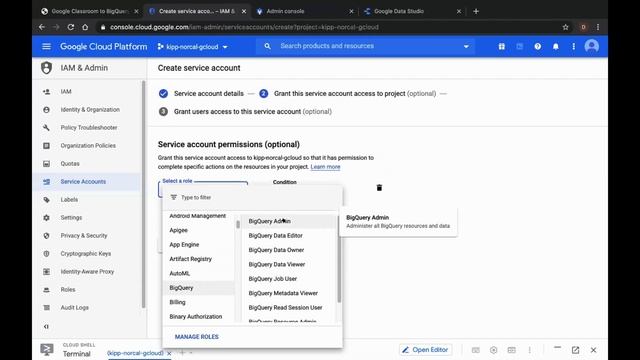Follow the Learn more link
The height and width of the screenshot is (360, 640).
point(325,167)
